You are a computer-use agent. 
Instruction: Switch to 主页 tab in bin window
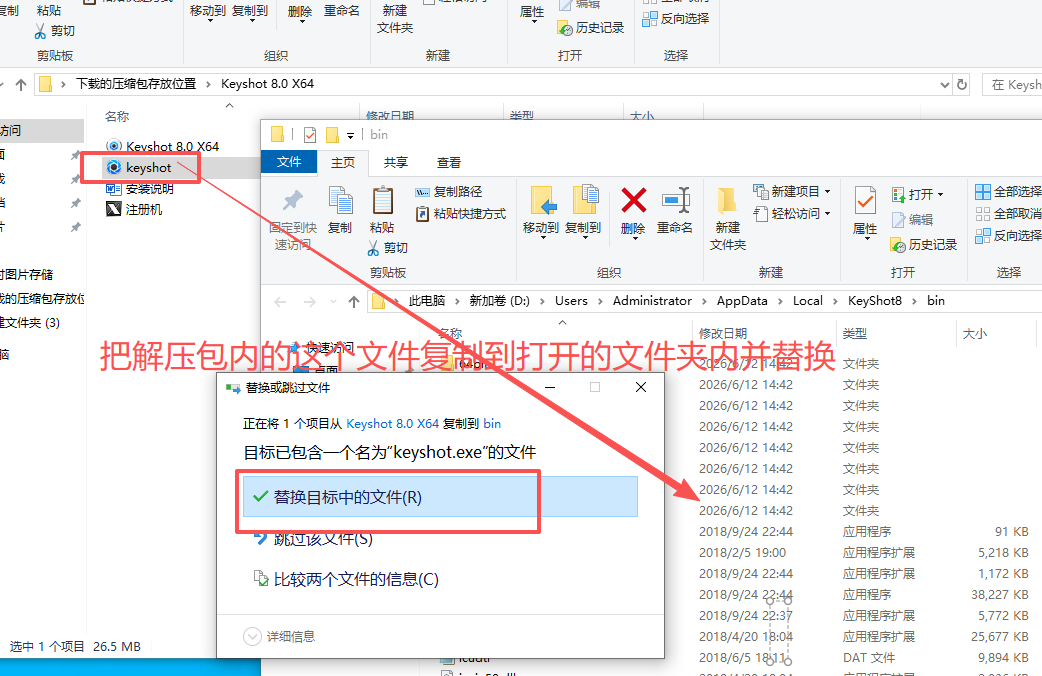point(343,162)
